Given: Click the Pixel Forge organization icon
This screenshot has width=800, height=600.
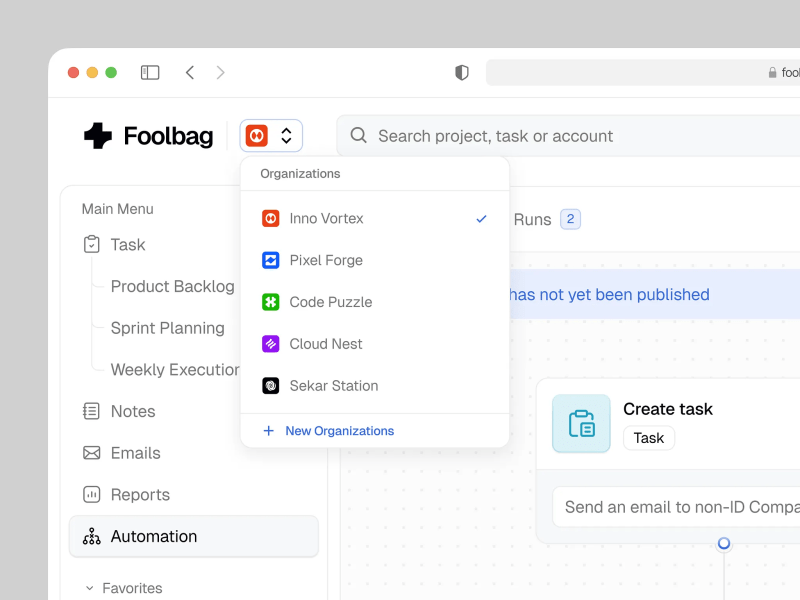Looking at the screenshot, I should click(270, 260).
